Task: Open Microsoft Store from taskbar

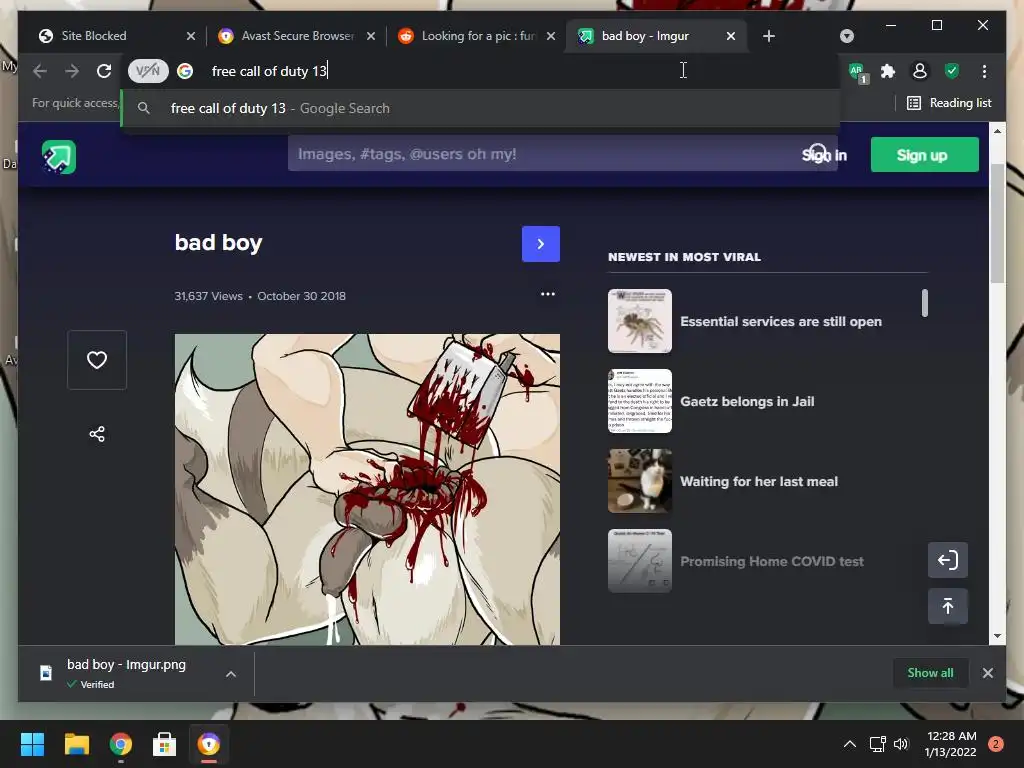Action: (x=165, y=744)
